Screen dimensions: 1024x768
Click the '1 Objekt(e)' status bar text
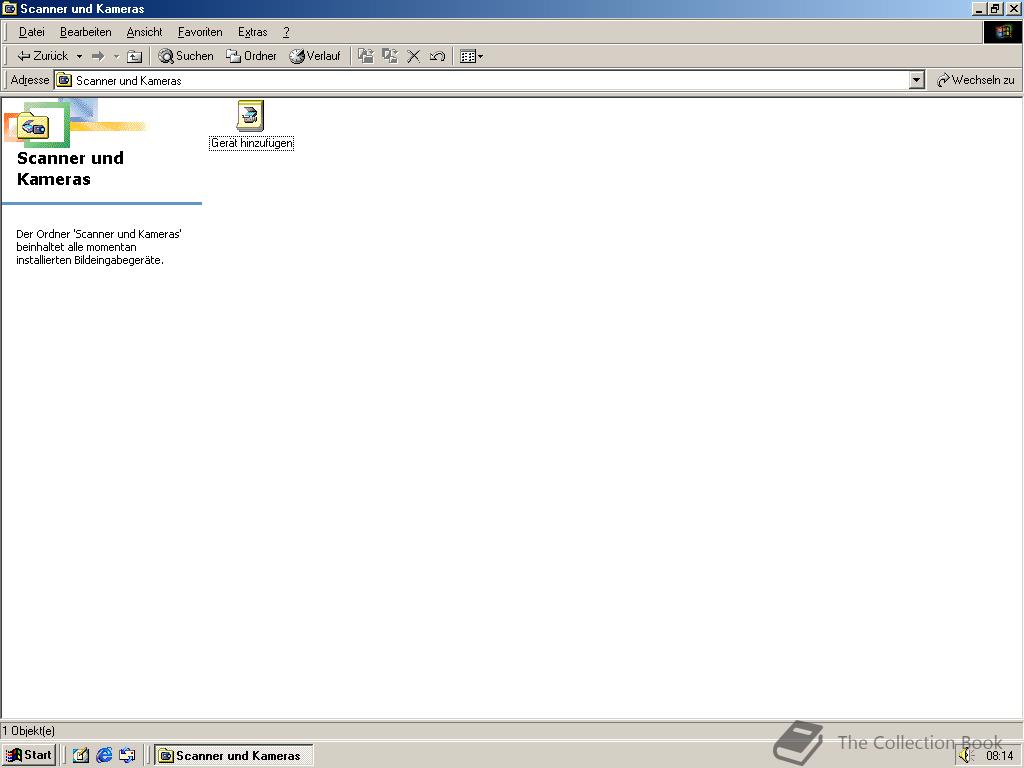pyautogui.click(x=28, y=730)
